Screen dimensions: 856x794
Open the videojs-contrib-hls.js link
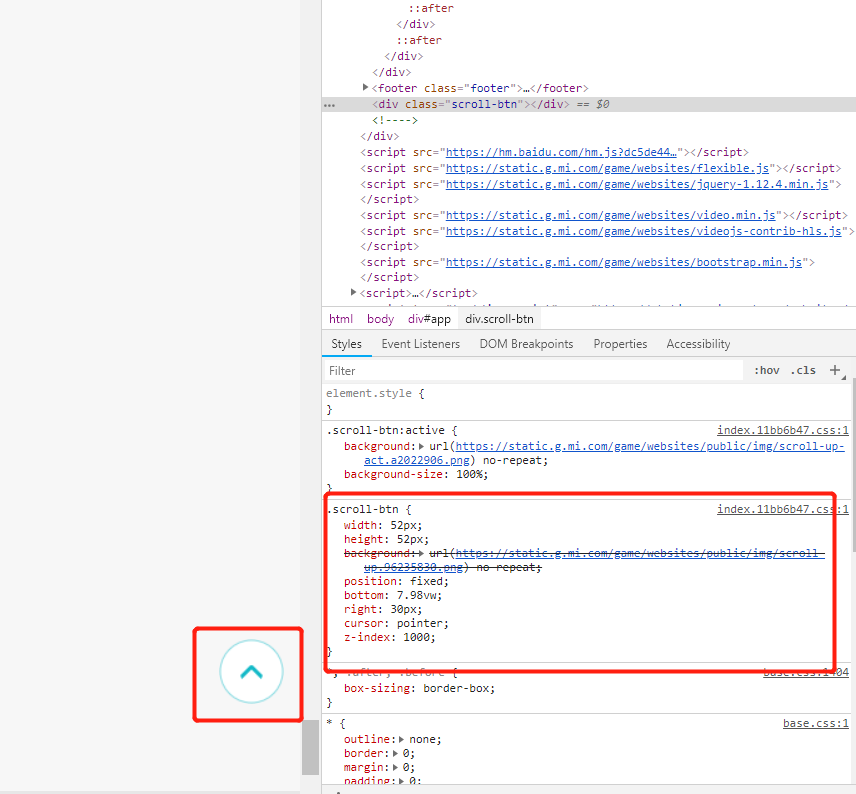click(x=644, y=231)
